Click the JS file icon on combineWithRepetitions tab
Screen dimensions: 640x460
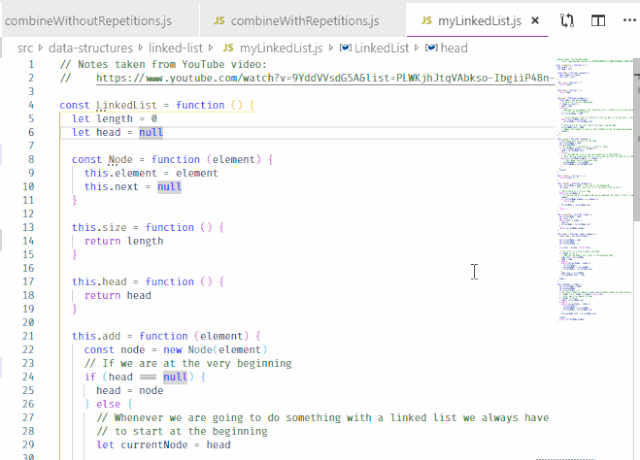219,20
